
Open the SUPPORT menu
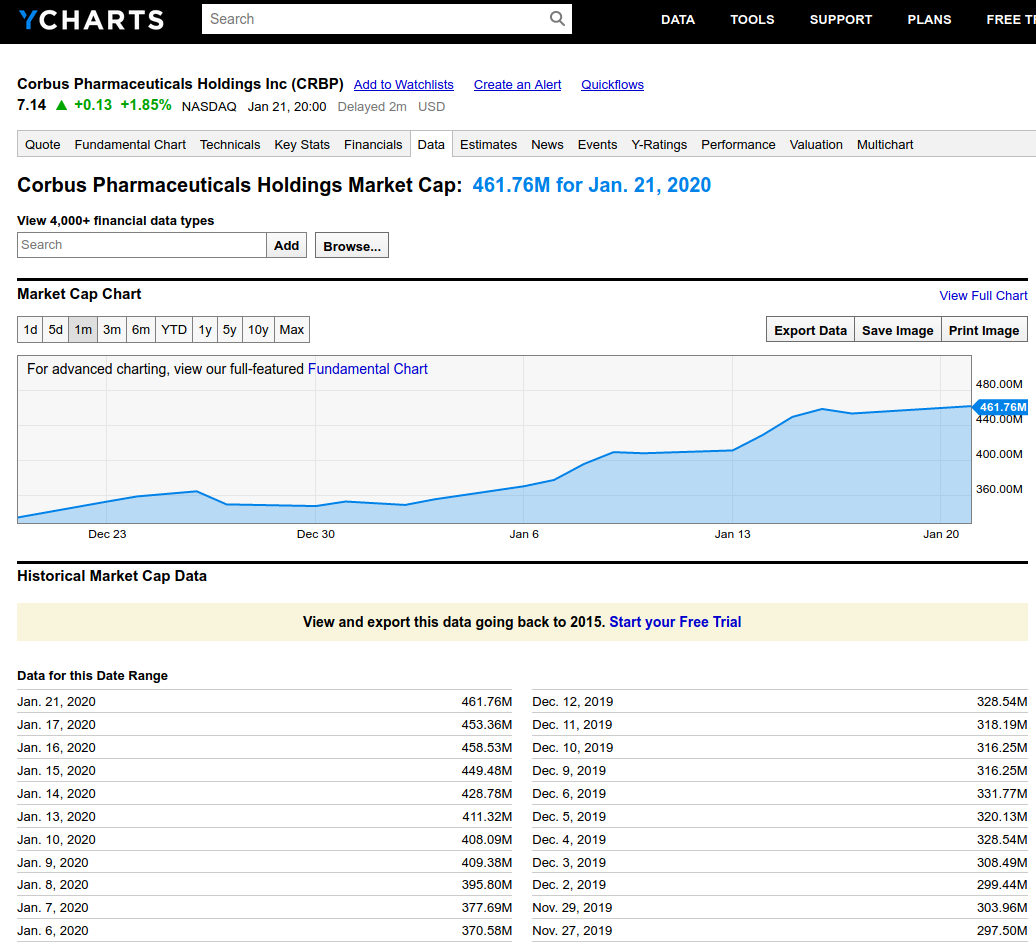tap(840, 20)
